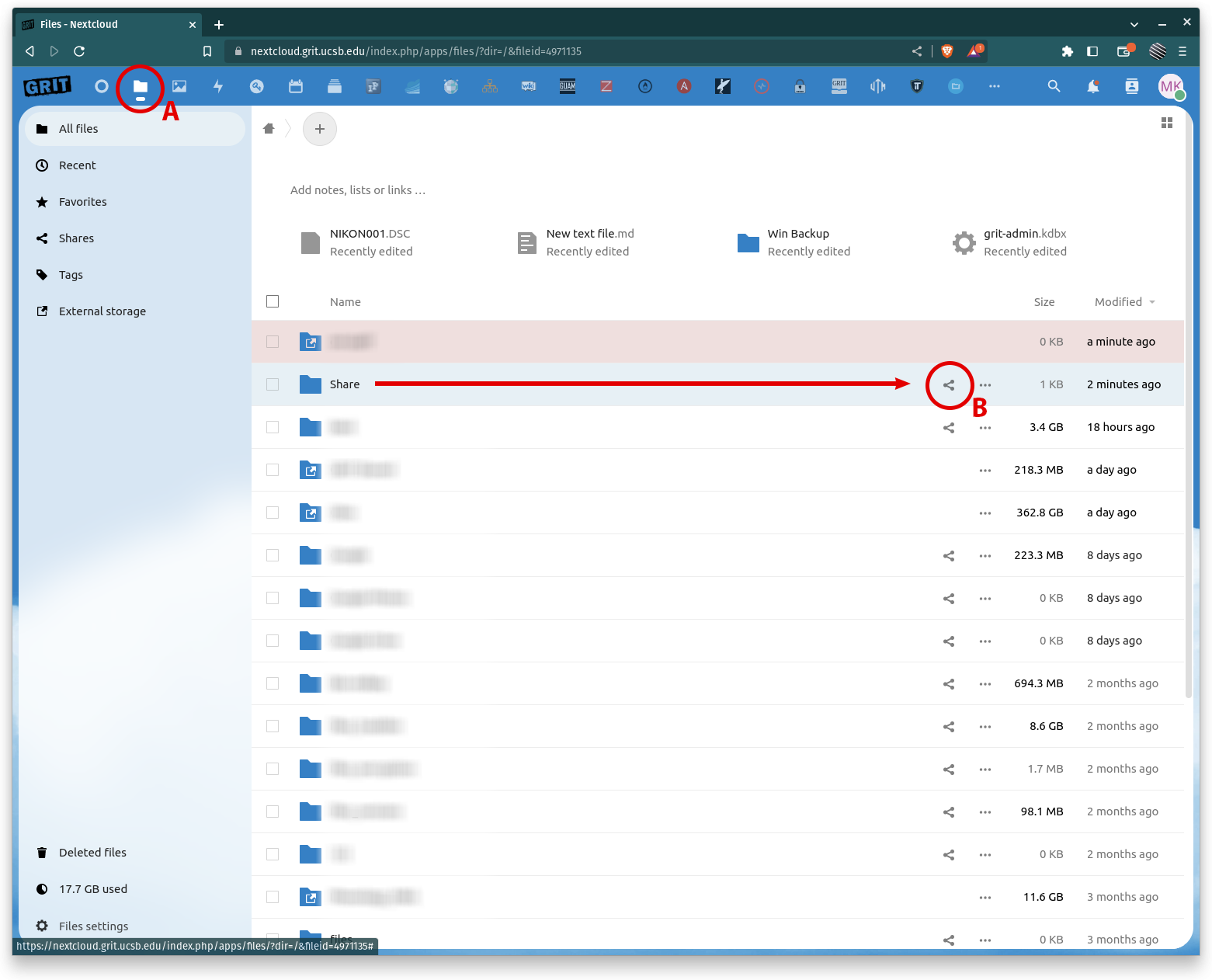The height and width of the screenshot is (980, 1212).
Task: Open three-dot actions for 218.3 MB folder
Action: (985, 471)
